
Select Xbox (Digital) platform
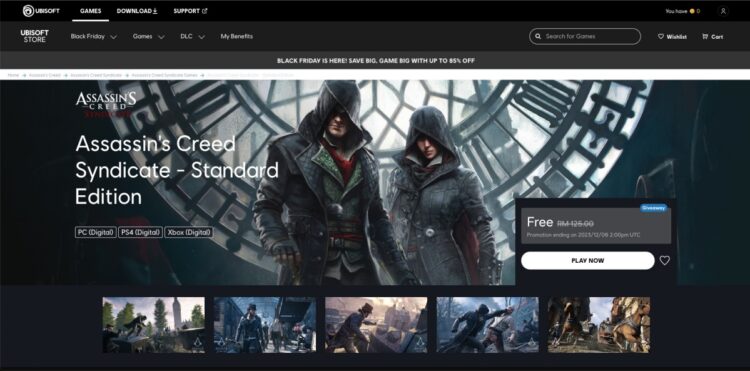[x=189, y=232]
